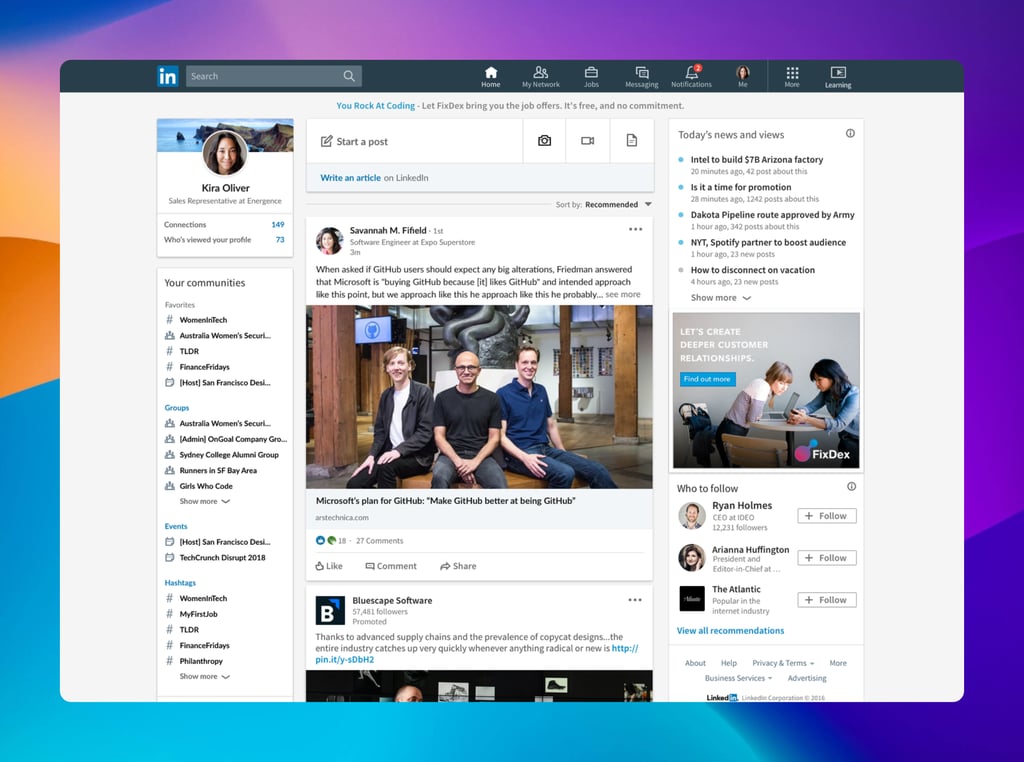Click Ryan Holmes's avatar
The height and width of the screenshot is (762, 1024).
coord(692,516)
